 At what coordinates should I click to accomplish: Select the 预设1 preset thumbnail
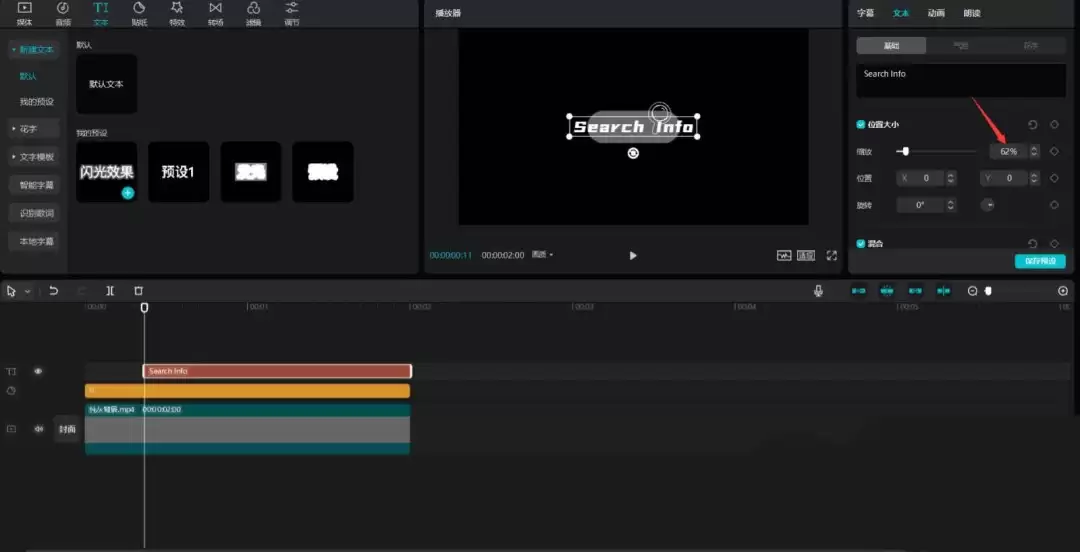click(x=178, y=172)
